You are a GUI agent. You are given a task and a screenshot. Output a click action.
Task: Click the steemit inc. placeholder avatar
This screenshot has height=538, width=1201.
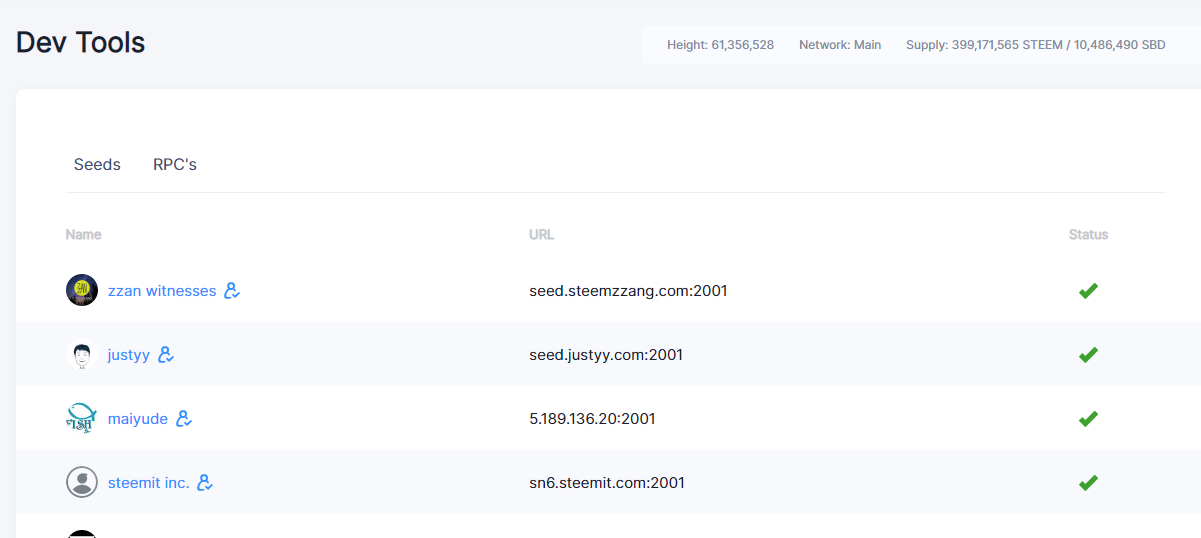[82, 482]
